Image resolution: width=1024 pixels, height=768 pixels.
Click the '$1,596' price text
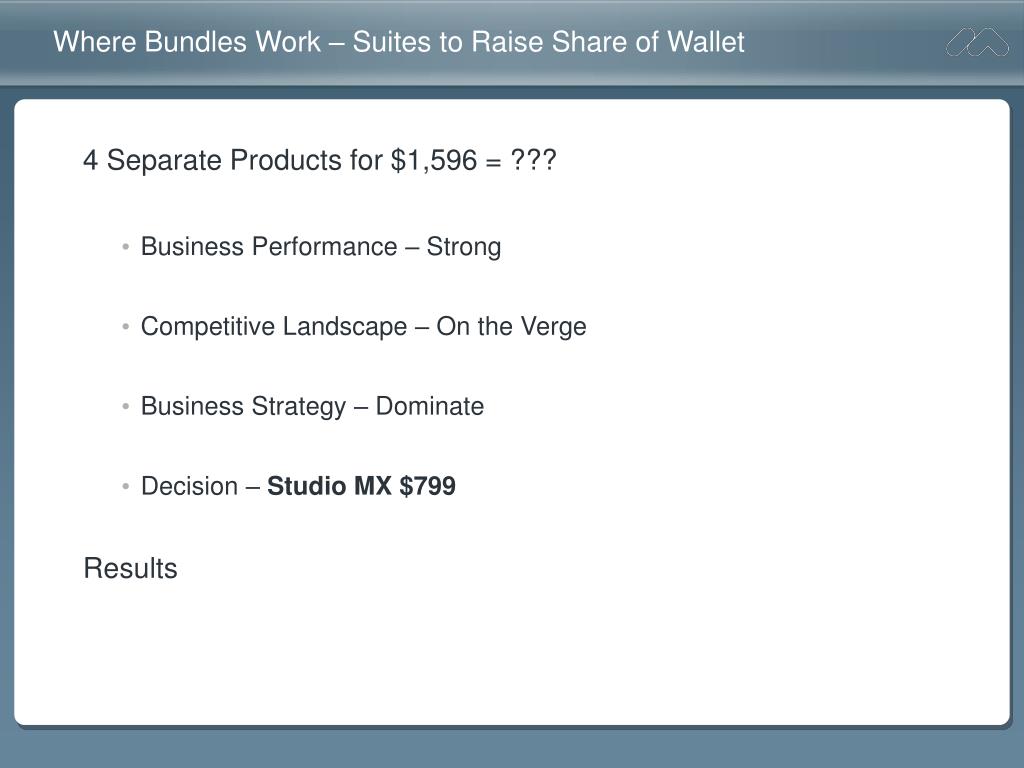434,161
